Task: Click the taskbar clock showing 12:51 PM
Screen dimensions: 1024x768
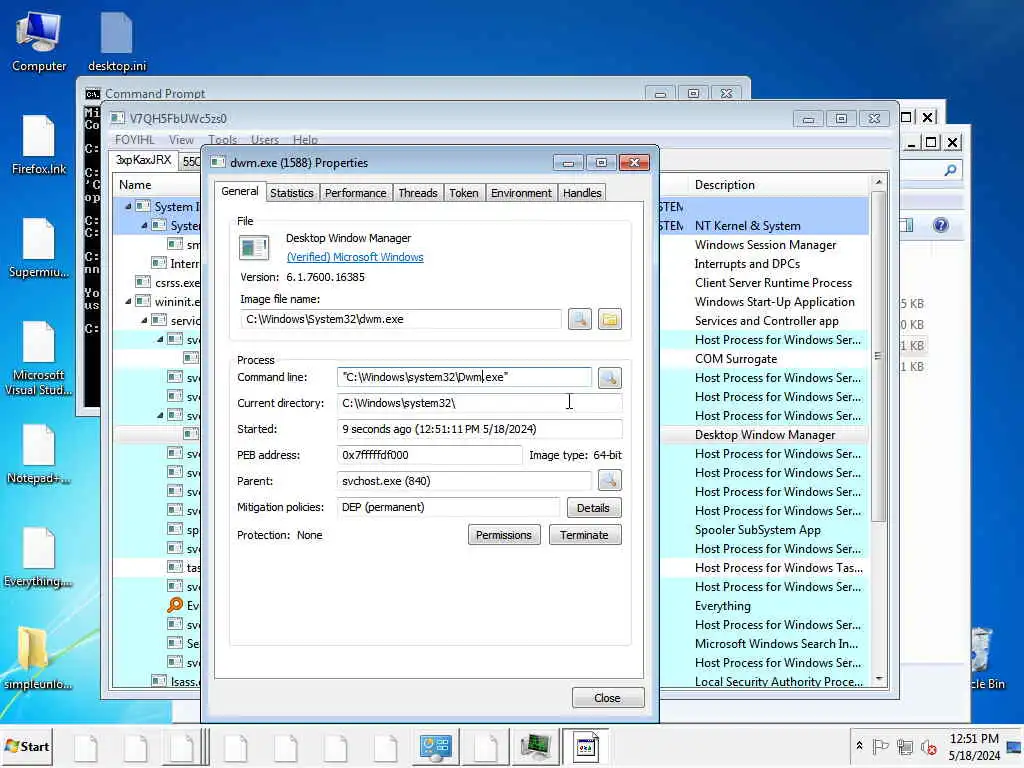Action: click(974, 746)
